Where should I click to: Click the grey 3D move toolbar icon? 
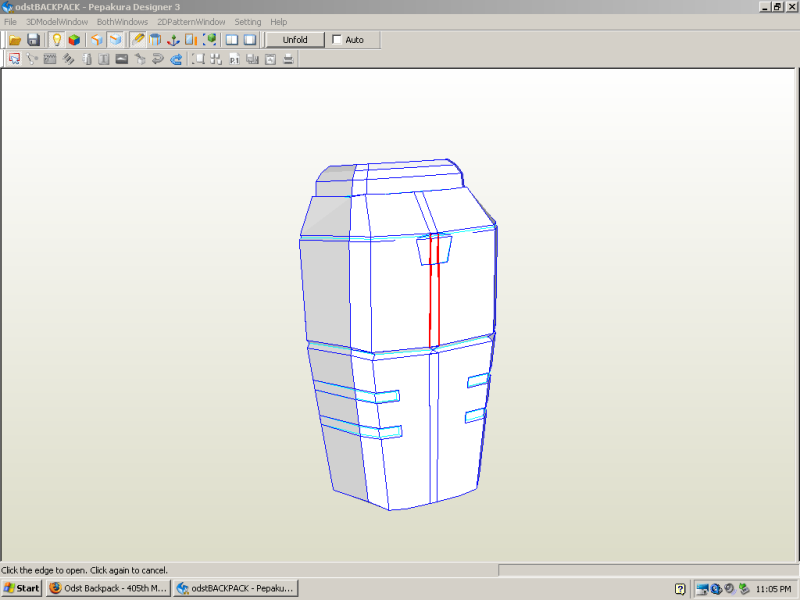click(x=140, y=59)
